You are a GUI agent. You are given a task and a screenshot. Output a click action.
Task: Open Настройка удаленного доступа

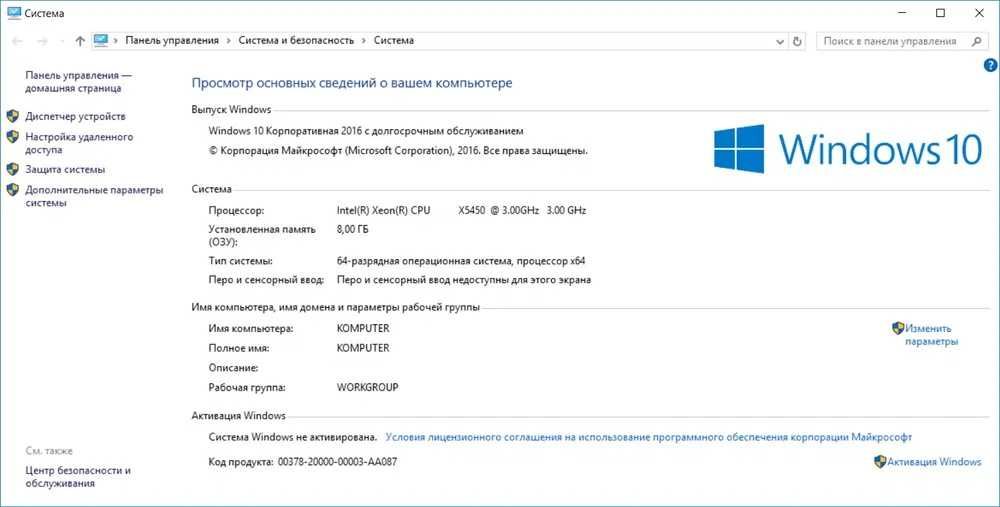point(79,143)
